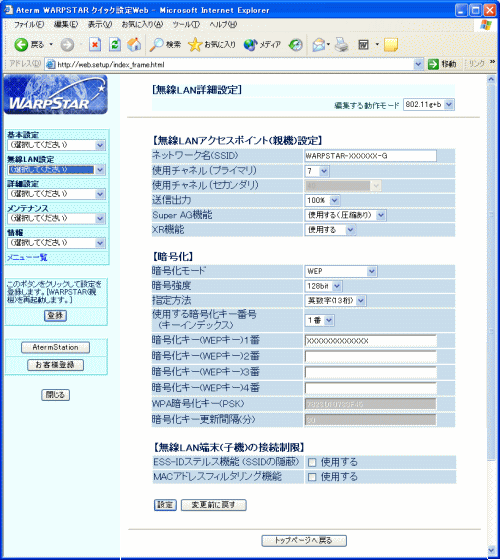Screen dimensions: 500x560
Task: Click the 暗号化キー(WEPキー)1番 input field
Action: (371, 341)
